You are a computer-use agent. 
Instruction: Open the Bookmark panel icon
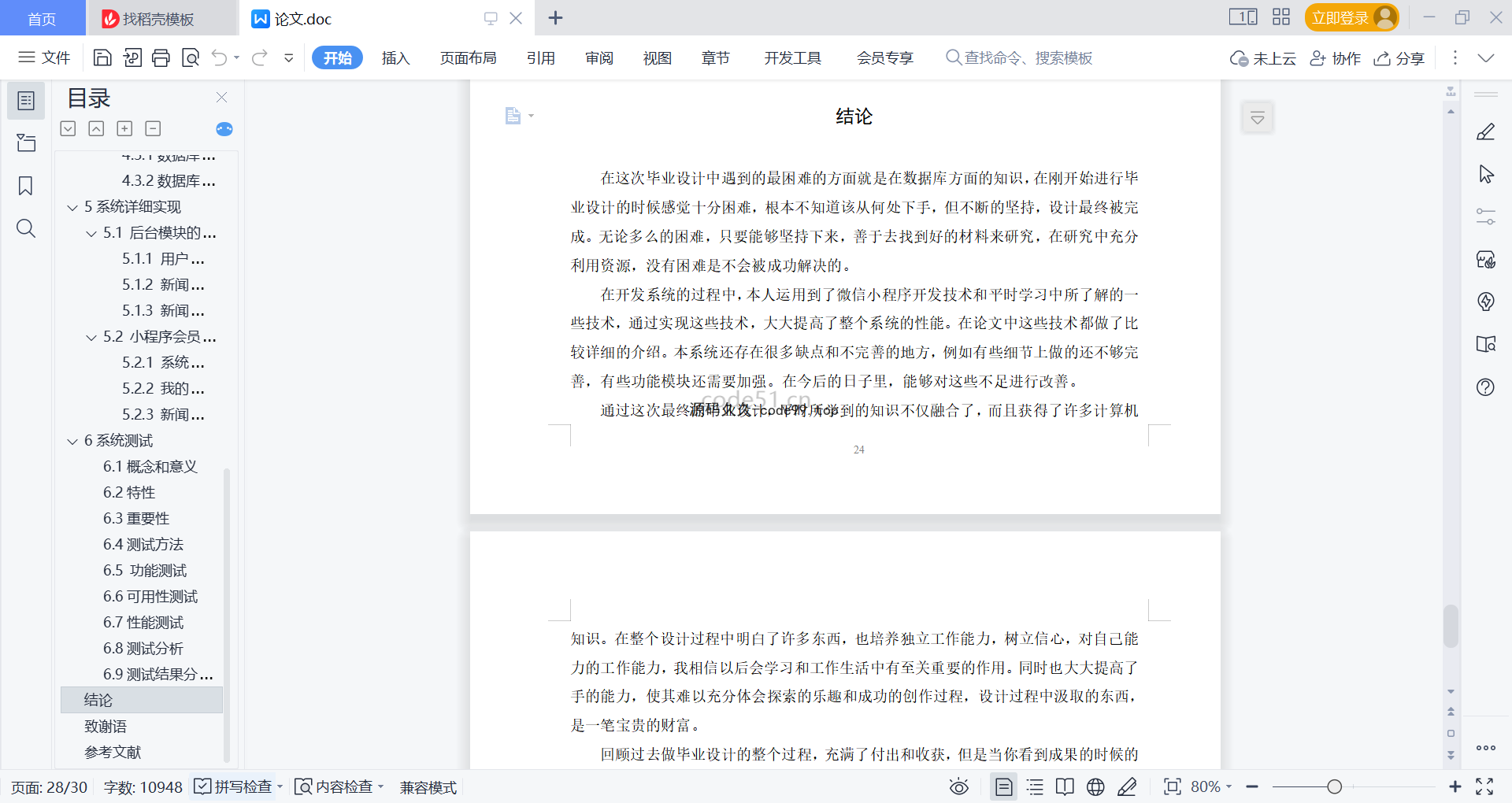[26, 186]
